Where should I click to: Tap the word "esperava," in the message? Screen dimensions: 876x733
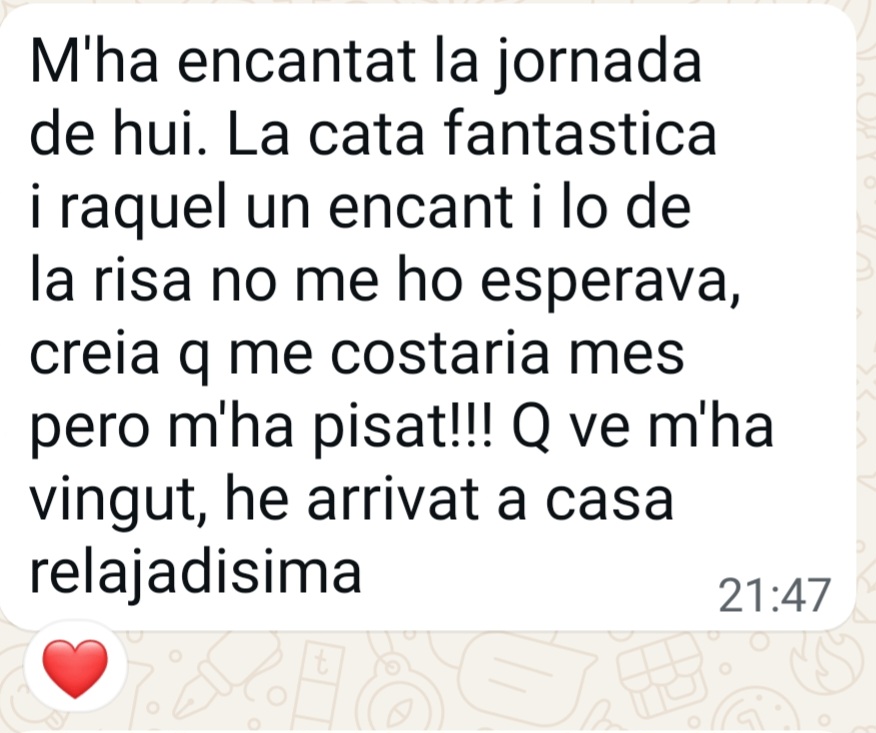[x=610, y=283]
